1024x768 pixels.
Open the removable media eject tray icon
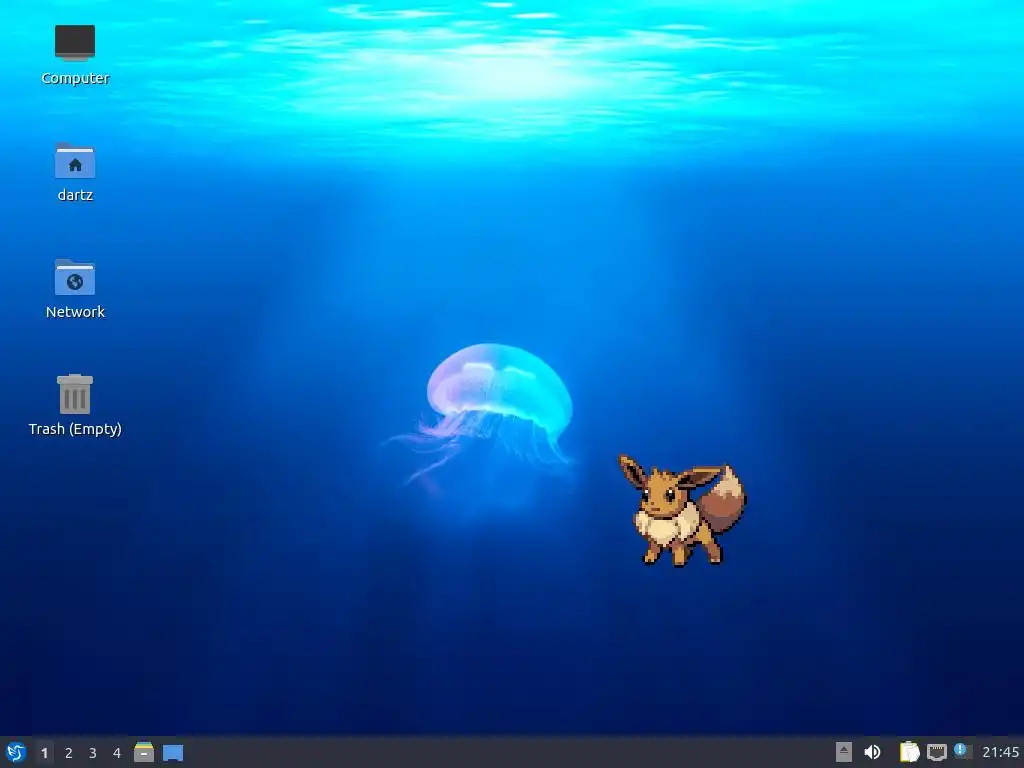pyautogui.click(x=844, y=752)
